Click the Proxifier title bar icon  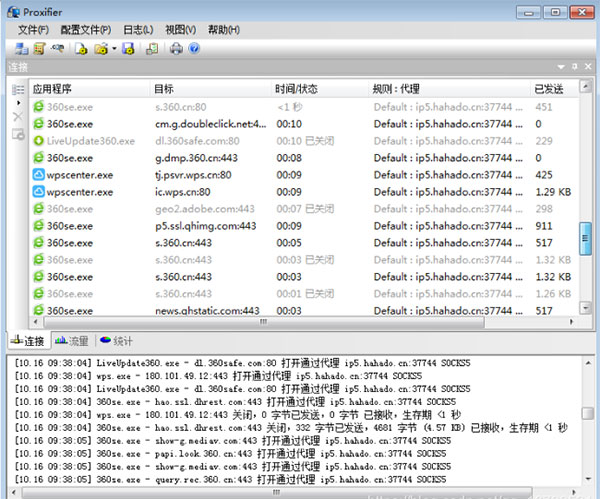[x=14, y=12]
